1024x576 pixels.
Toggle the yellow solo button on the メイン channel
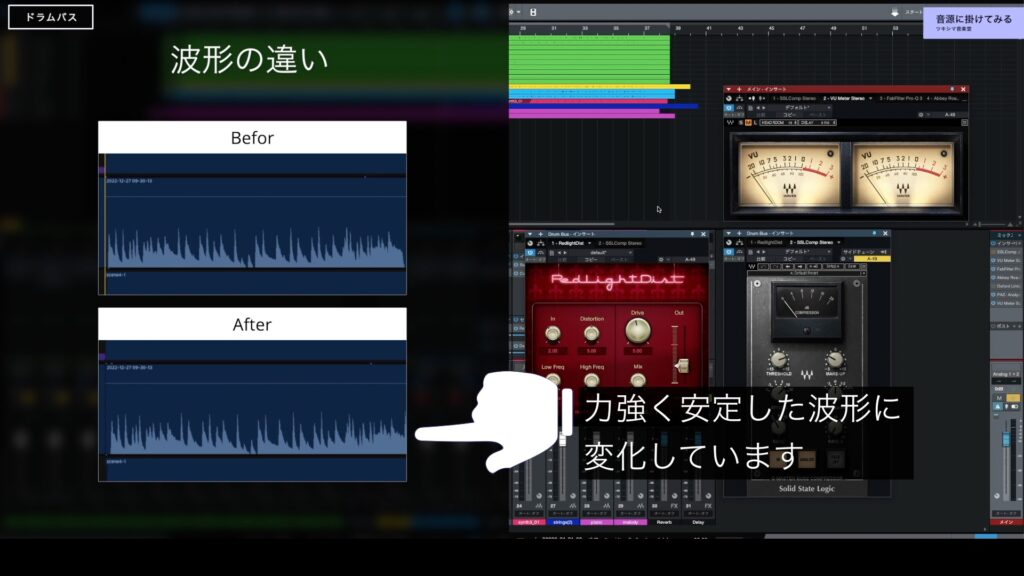click(x=1012, y=398)
